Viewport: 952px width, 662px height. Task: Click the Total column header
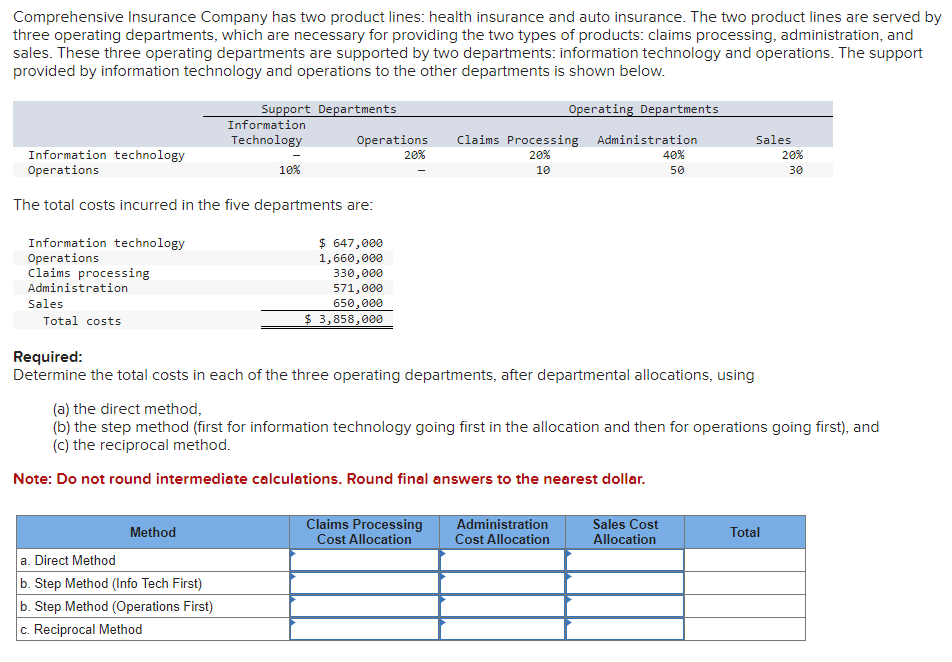point(745,532)
